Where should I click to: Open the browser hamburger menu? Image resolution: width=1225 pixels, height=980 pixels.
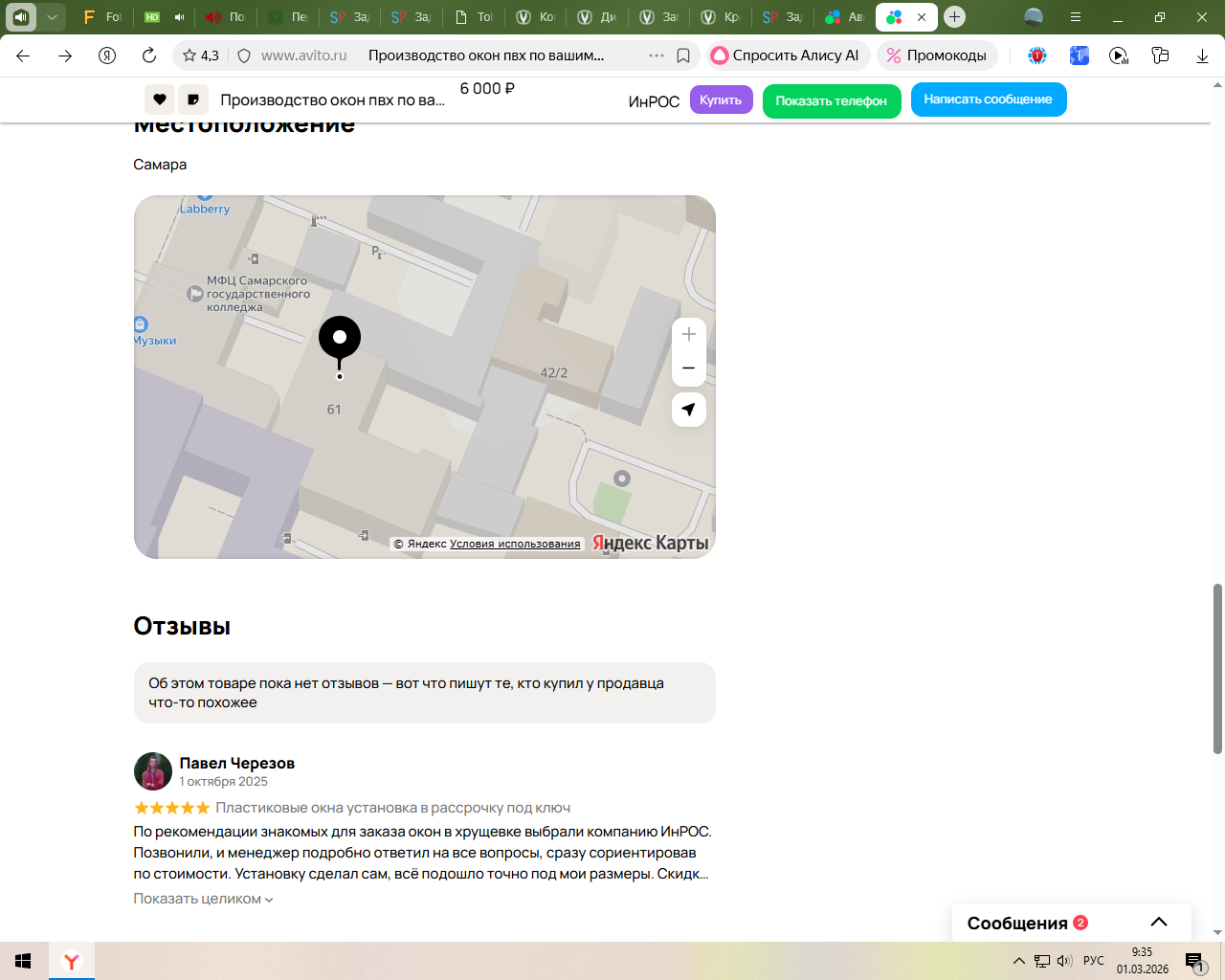click(1076, 17)
